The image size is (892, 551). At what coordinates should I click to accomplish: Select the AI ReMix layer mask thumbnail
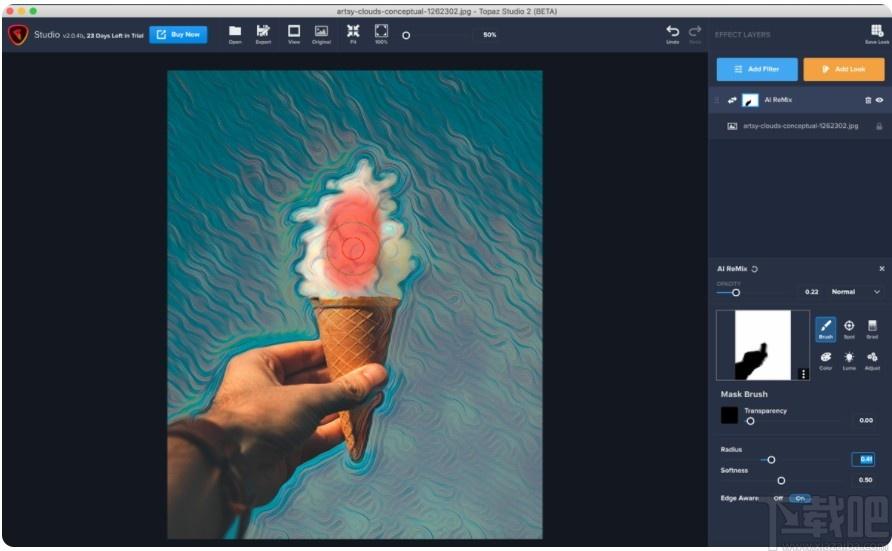[750, 100]
